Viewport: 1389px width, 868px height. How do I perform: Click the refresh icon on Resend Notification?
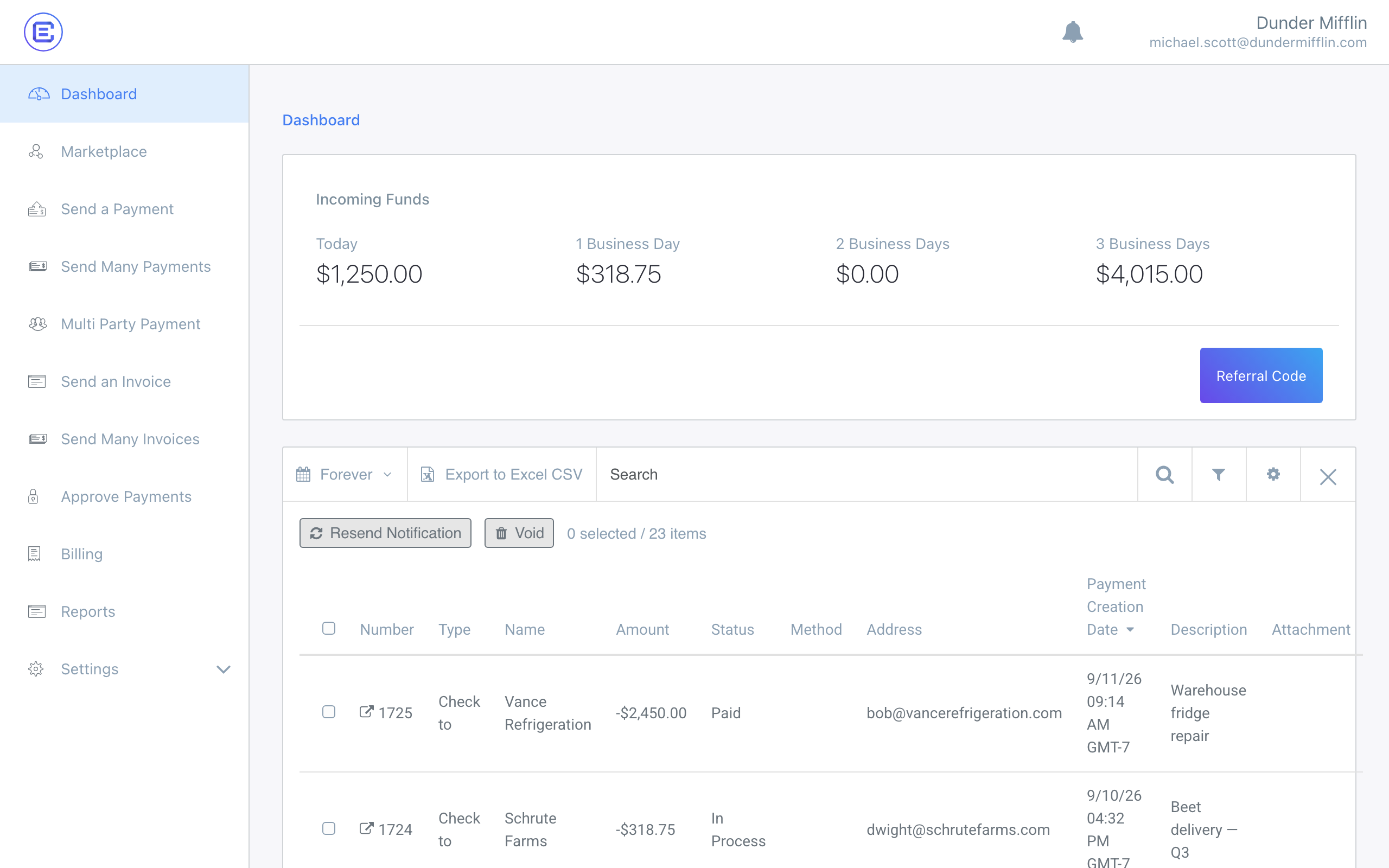(316, 533)
